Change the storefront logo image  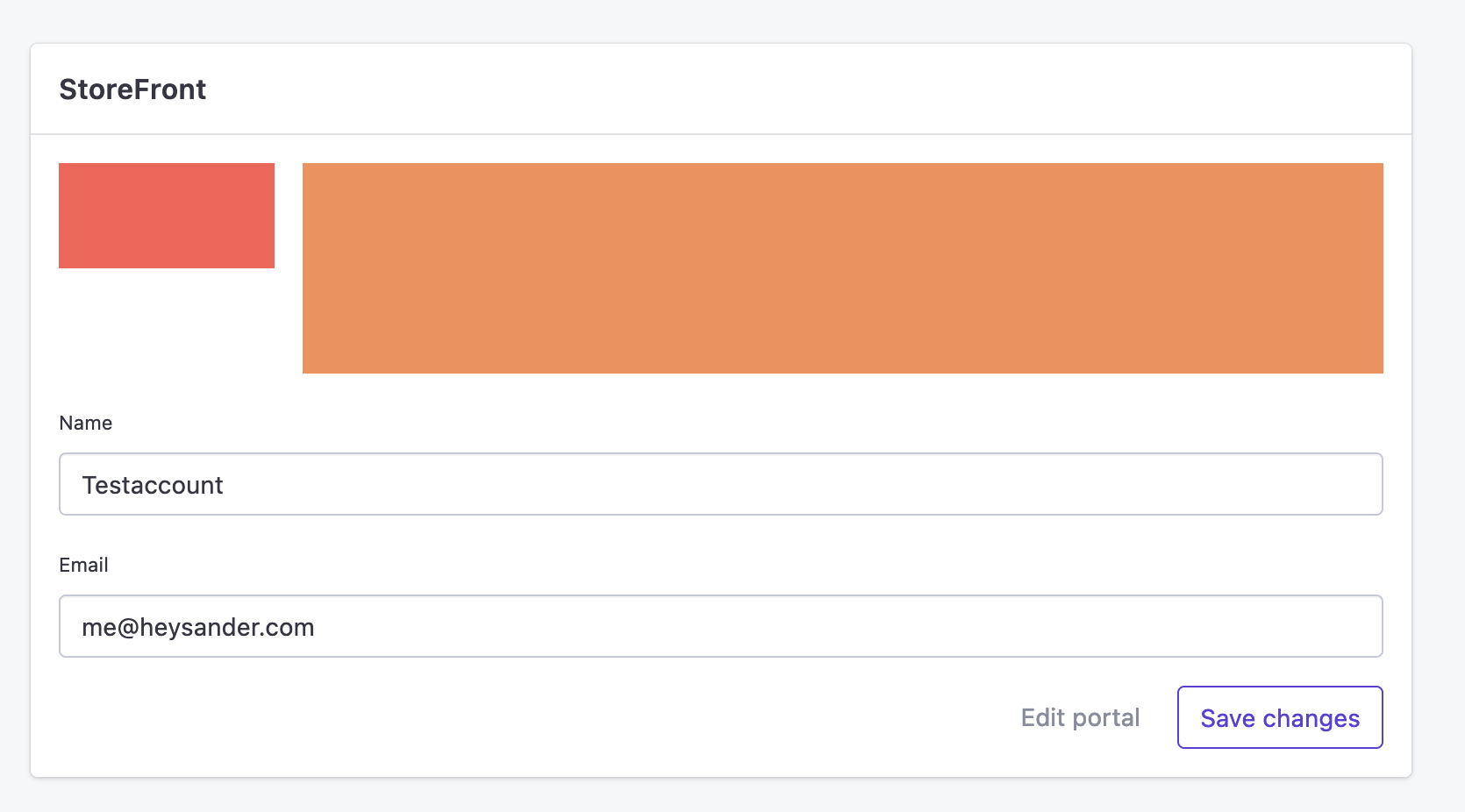pyautogui.click(x=167, y=216)
